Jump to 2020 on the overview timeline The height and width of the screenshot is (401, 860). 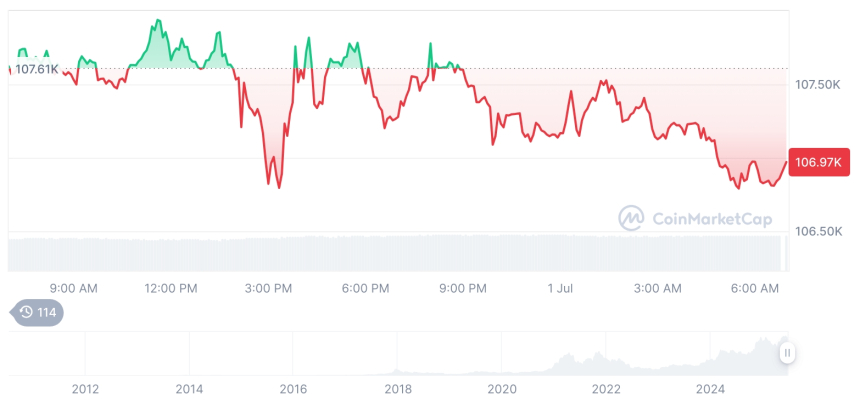[x=502, y=389]
